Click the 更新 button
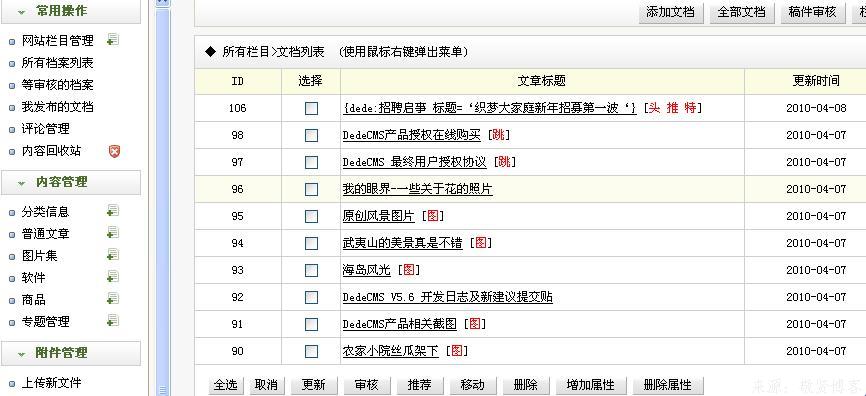 [313, 385]
